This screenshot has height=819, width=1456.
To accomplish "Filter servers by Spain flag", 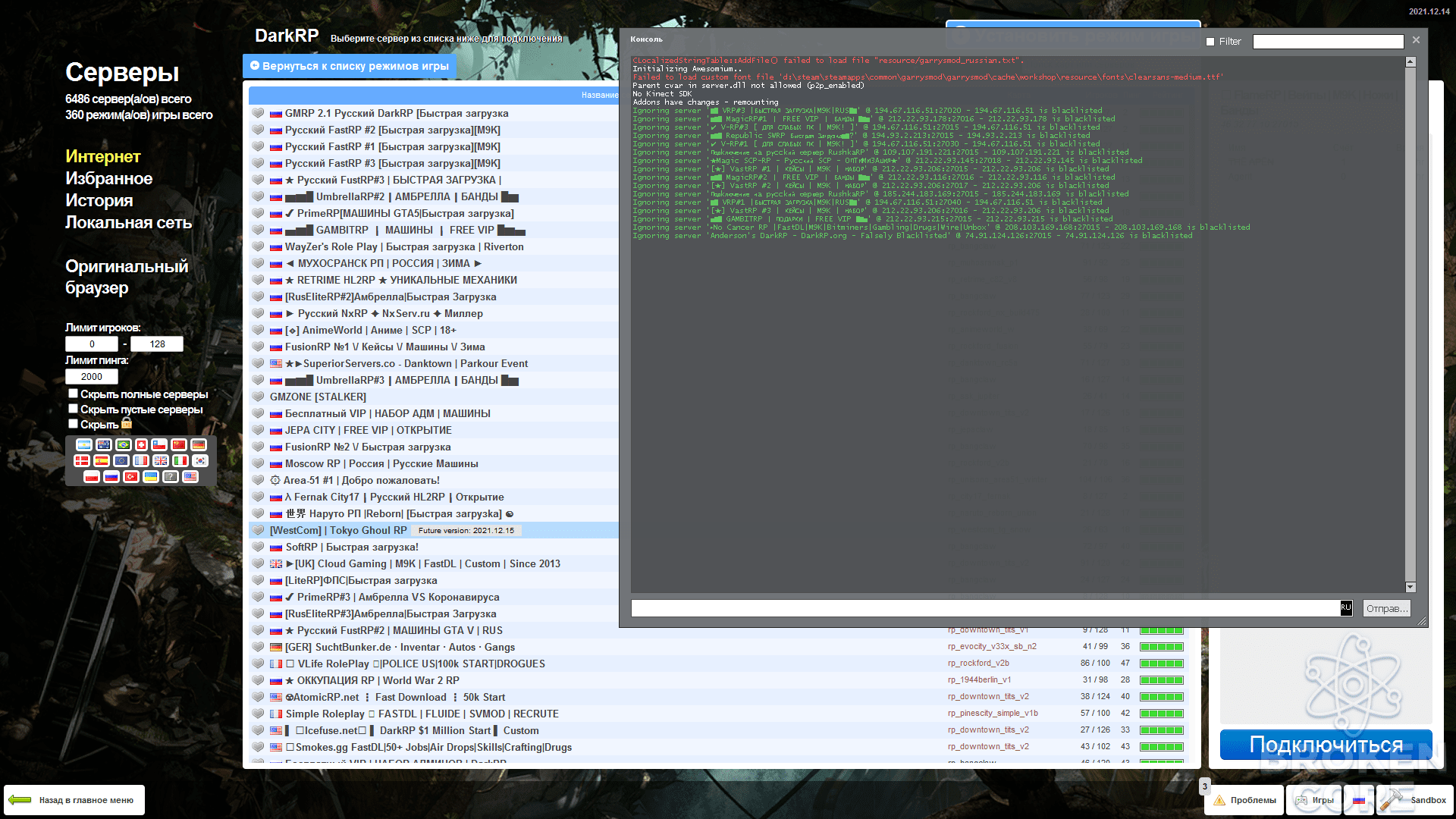I will 102,460.
